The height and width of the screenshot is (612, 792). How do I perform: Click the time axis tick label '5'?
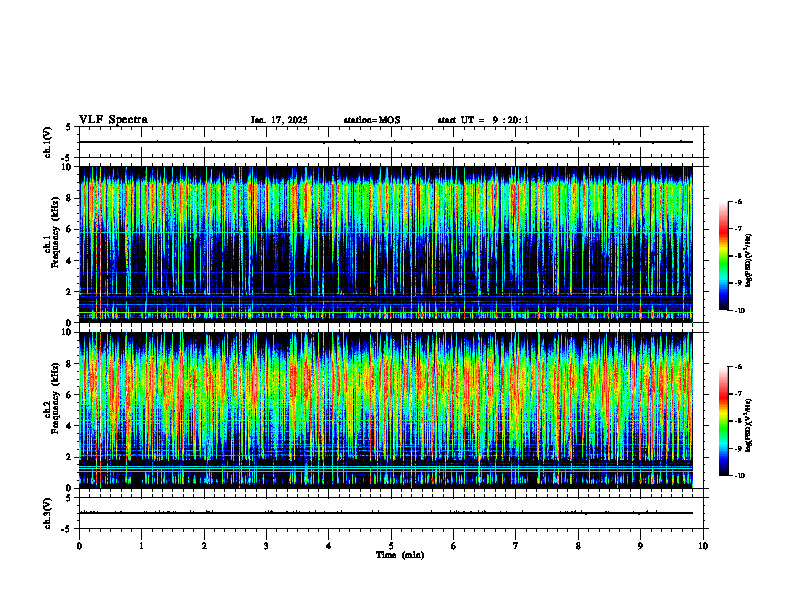(x=391, y=546)
